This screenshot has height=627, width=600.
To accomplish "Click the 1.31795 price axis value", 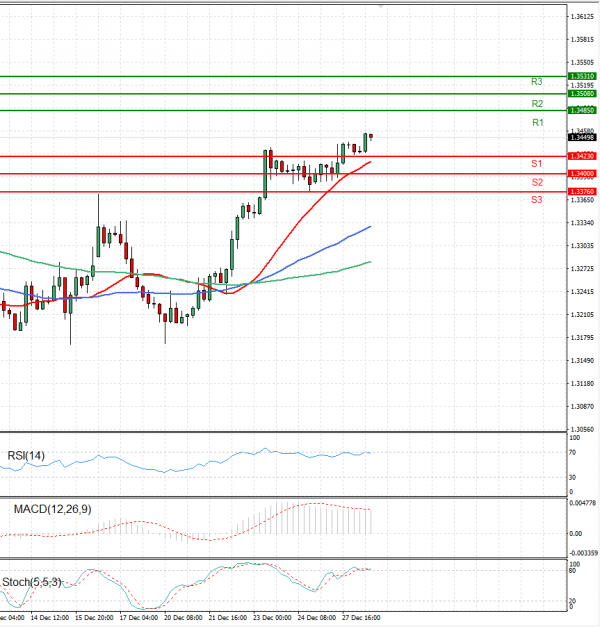I will [x=582, y=337].
